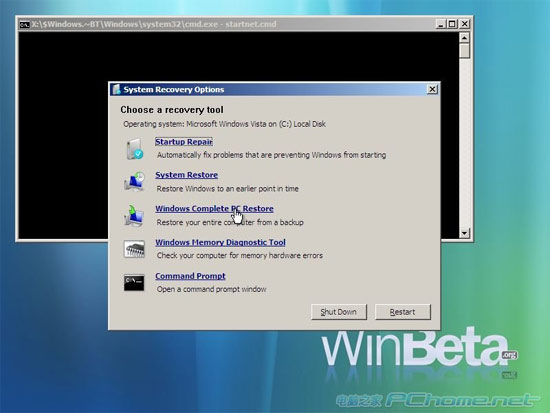Maximize the cmd.exe window

click(452, 24)
